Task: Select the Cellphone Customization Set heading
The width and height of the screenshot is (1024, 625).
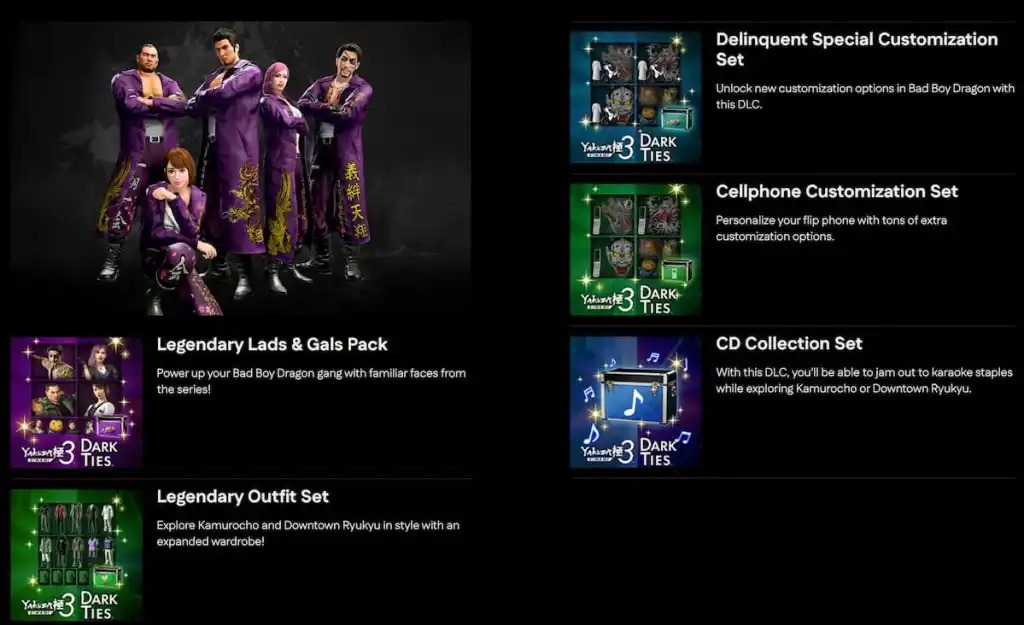Action: pyautogui.click(x=837, y=191)
